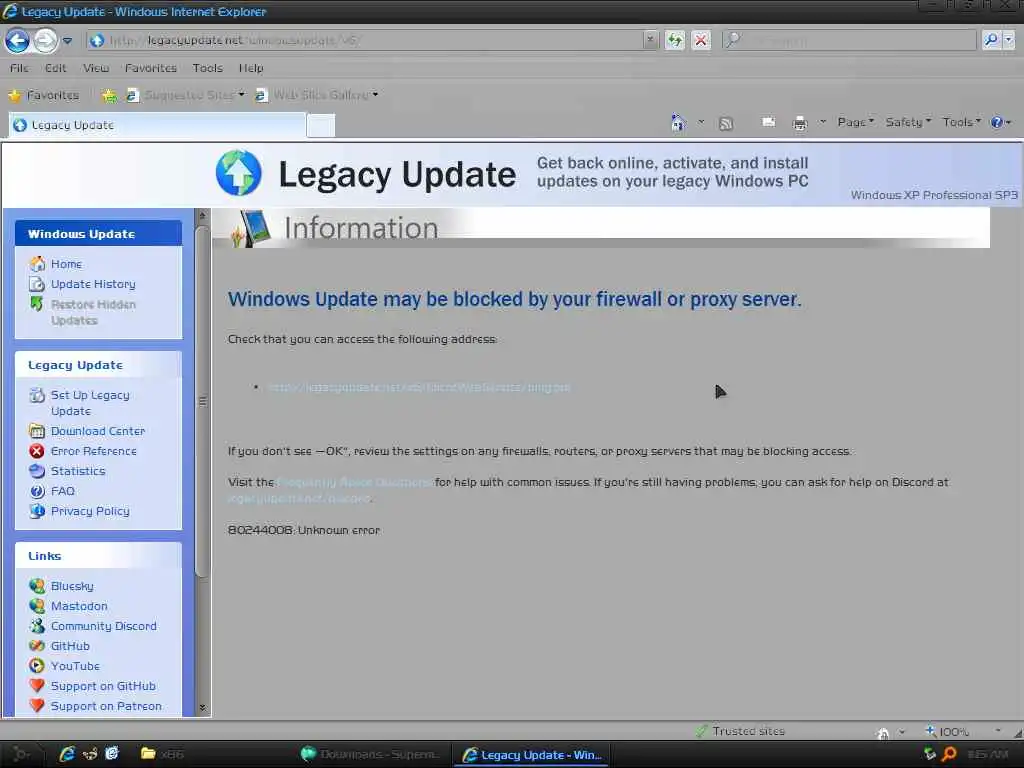
Task: Launch Internet Explorer from quick launch
Action: [x=67, y=754]
